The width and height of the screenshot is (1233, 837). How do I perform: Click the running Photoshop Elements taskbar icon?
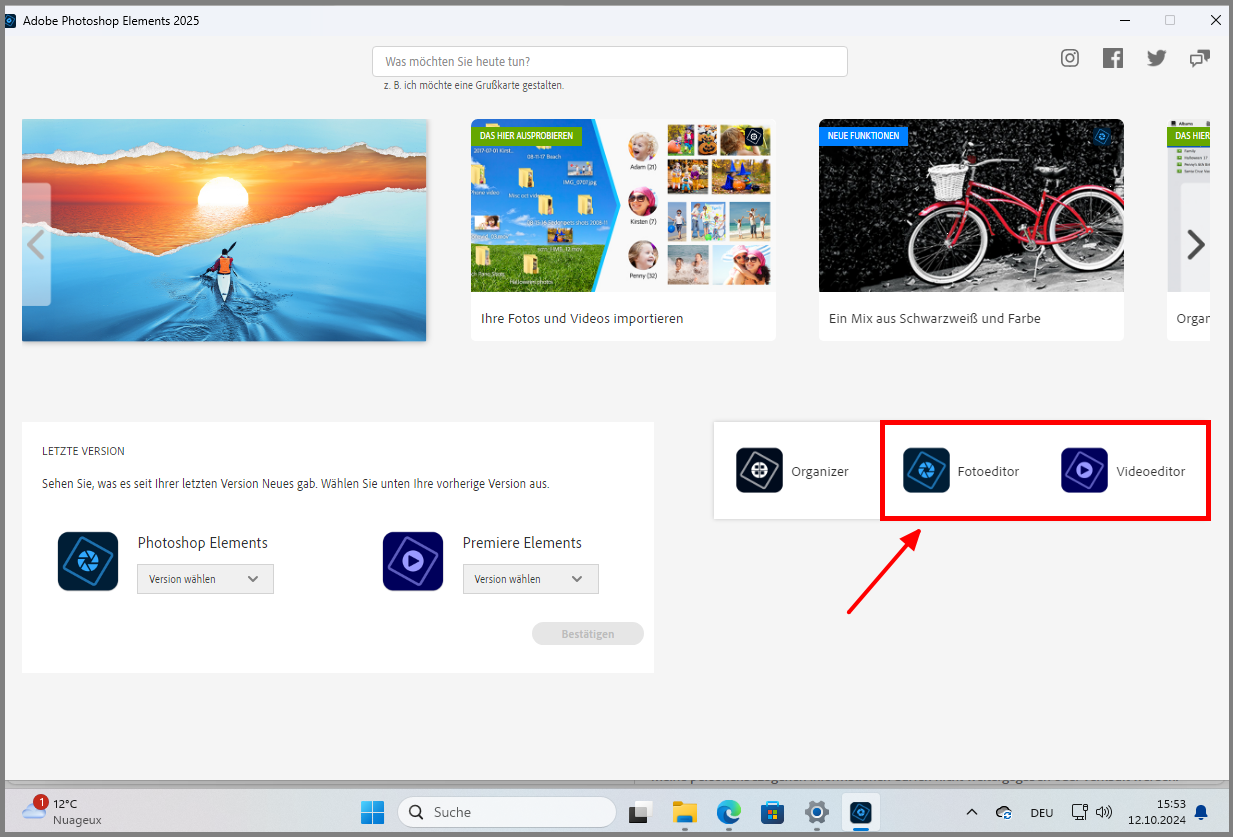[x=861, y=812]
